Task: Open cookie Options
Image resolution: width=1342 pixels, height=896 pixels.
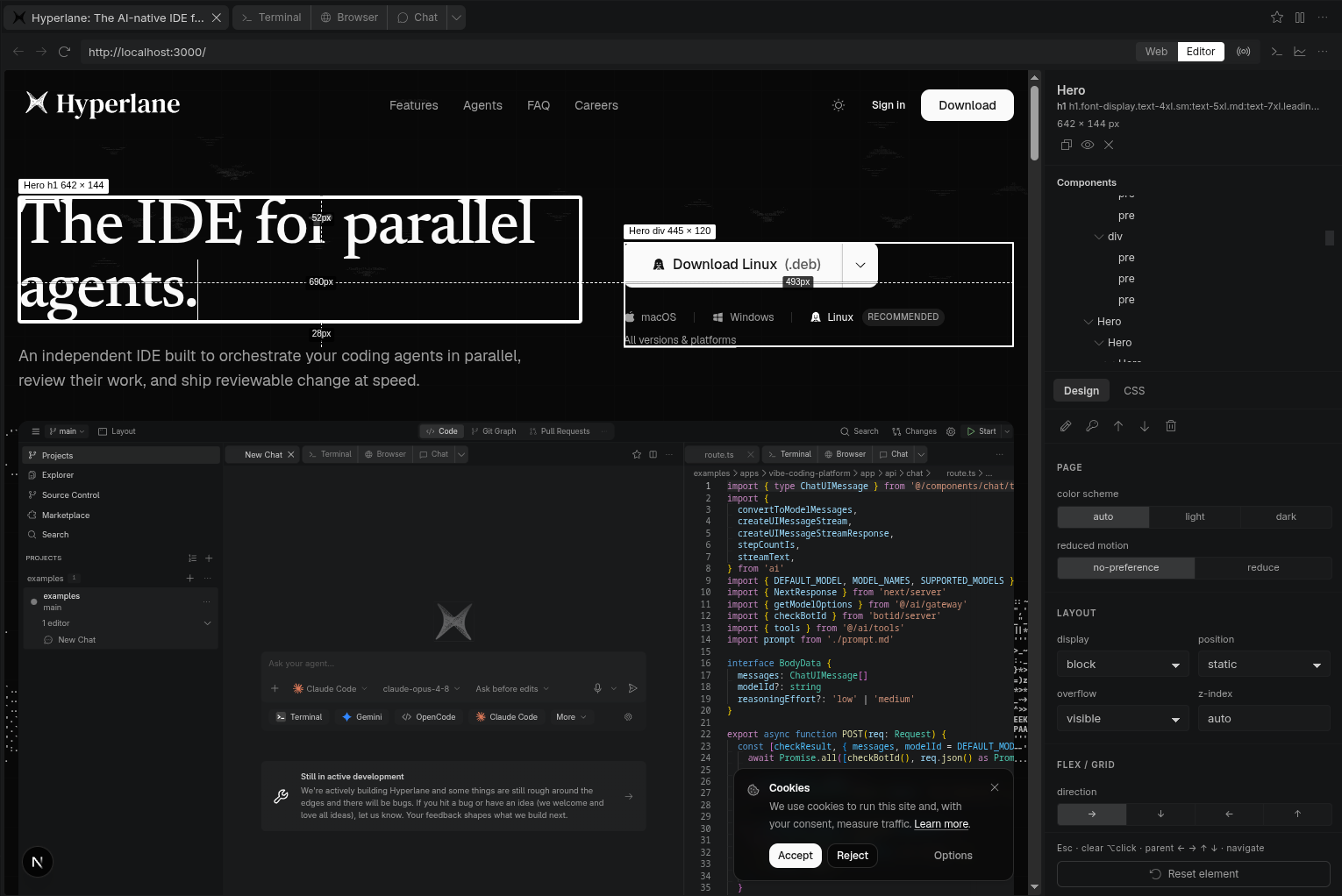Action: (953, 856)
